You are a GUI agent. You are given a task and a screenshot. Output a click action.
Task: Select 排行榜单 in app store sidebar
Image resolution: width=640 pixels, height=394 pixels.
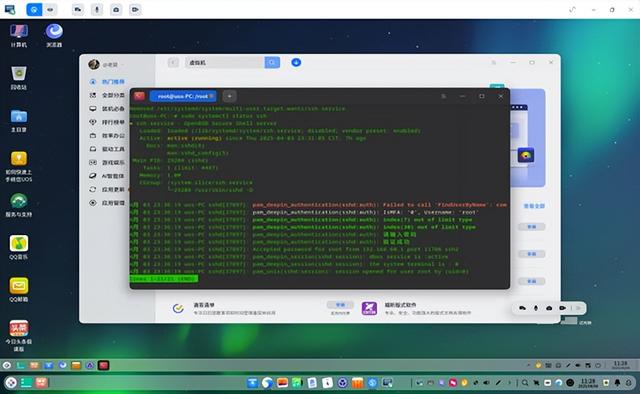pyautogui.click(x=108, y=122)
